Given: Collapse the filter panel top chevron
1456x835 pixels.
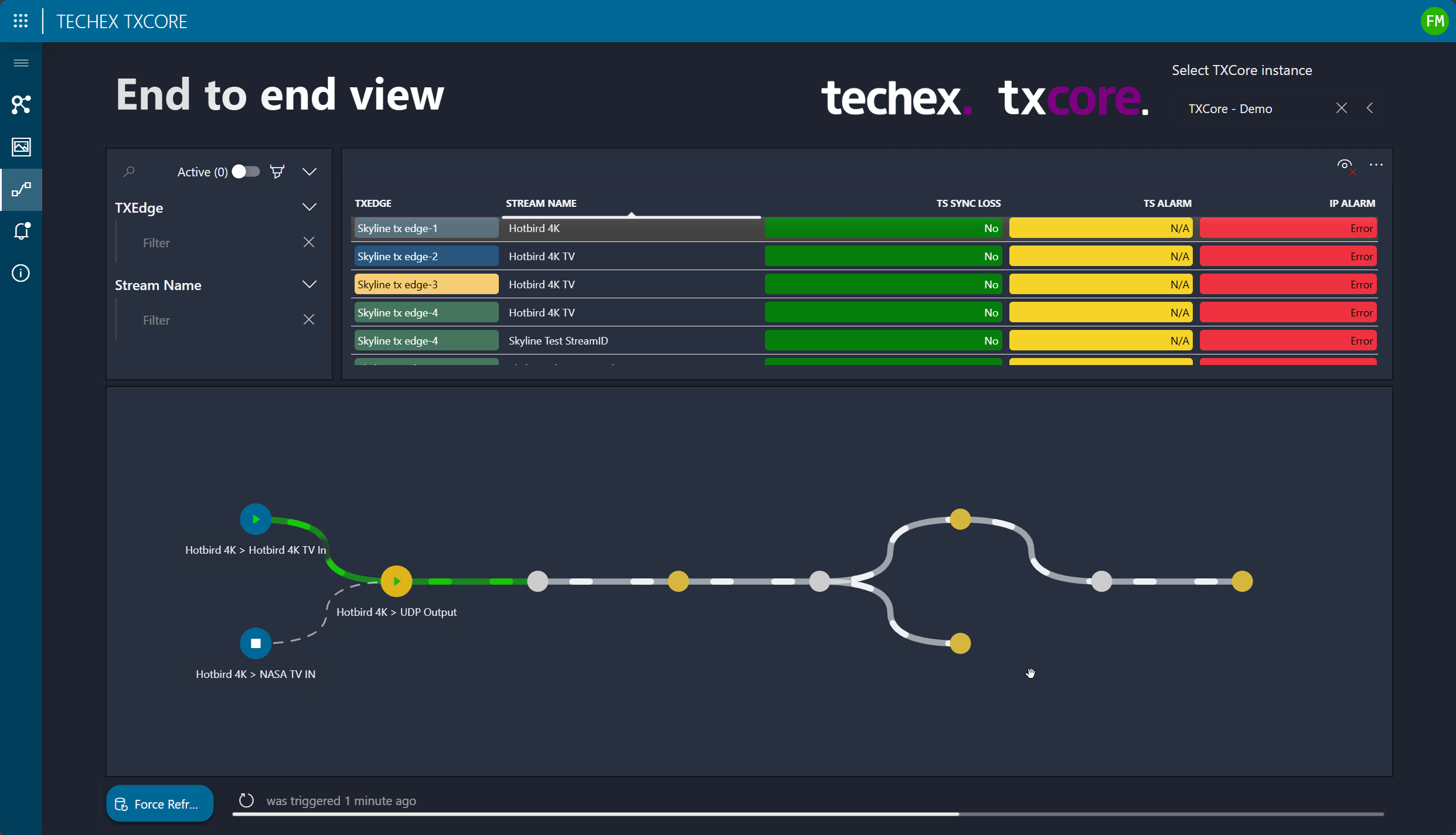Looking at the screenshot, I should (x=309, y=172).
